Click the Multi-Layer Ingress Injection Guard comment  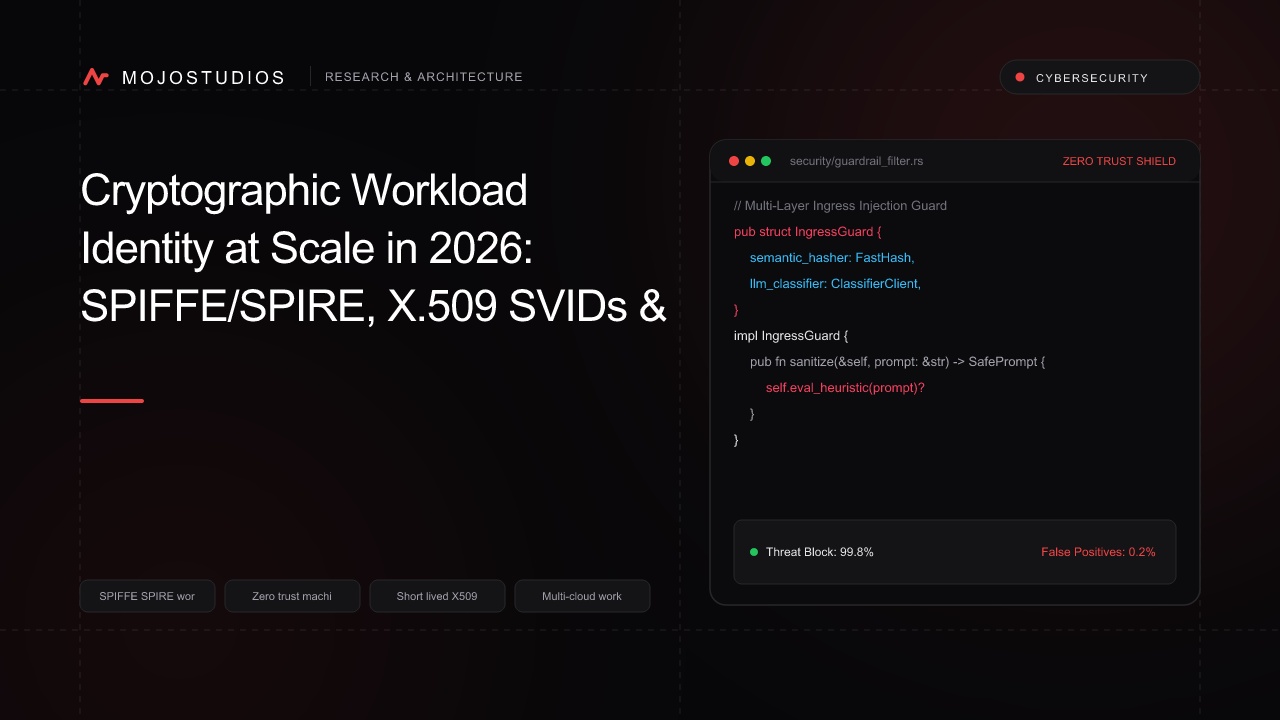[840, 206]
